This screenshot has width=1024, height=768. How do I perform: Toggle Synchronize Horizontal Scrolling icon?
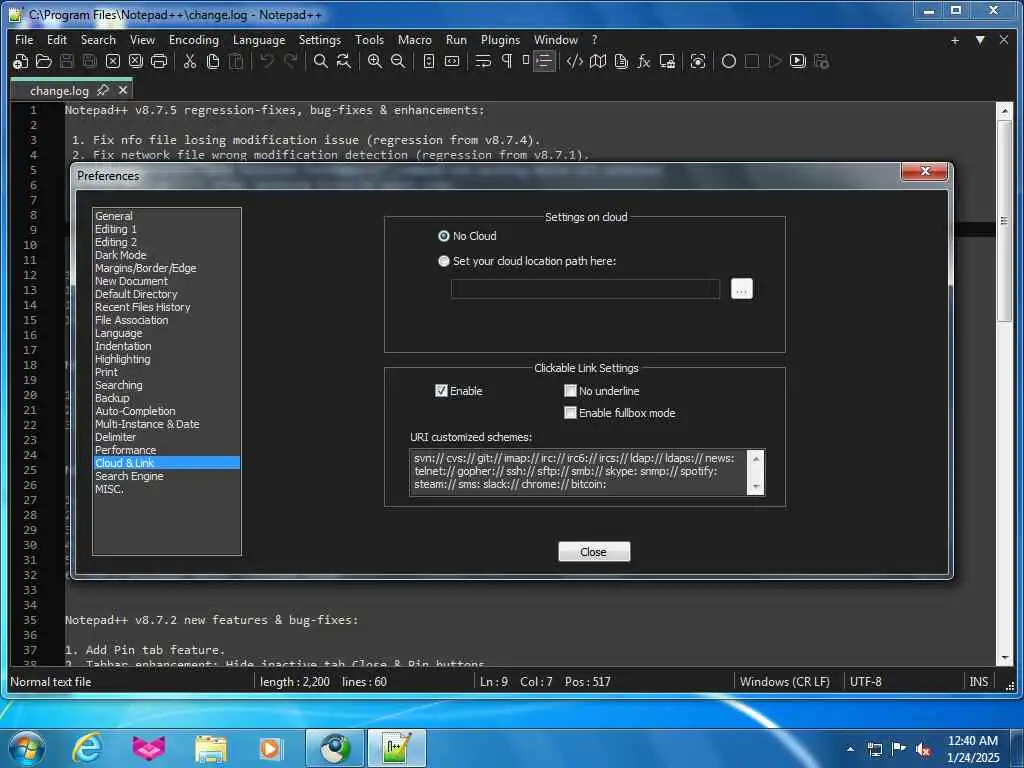pos(452,61)
